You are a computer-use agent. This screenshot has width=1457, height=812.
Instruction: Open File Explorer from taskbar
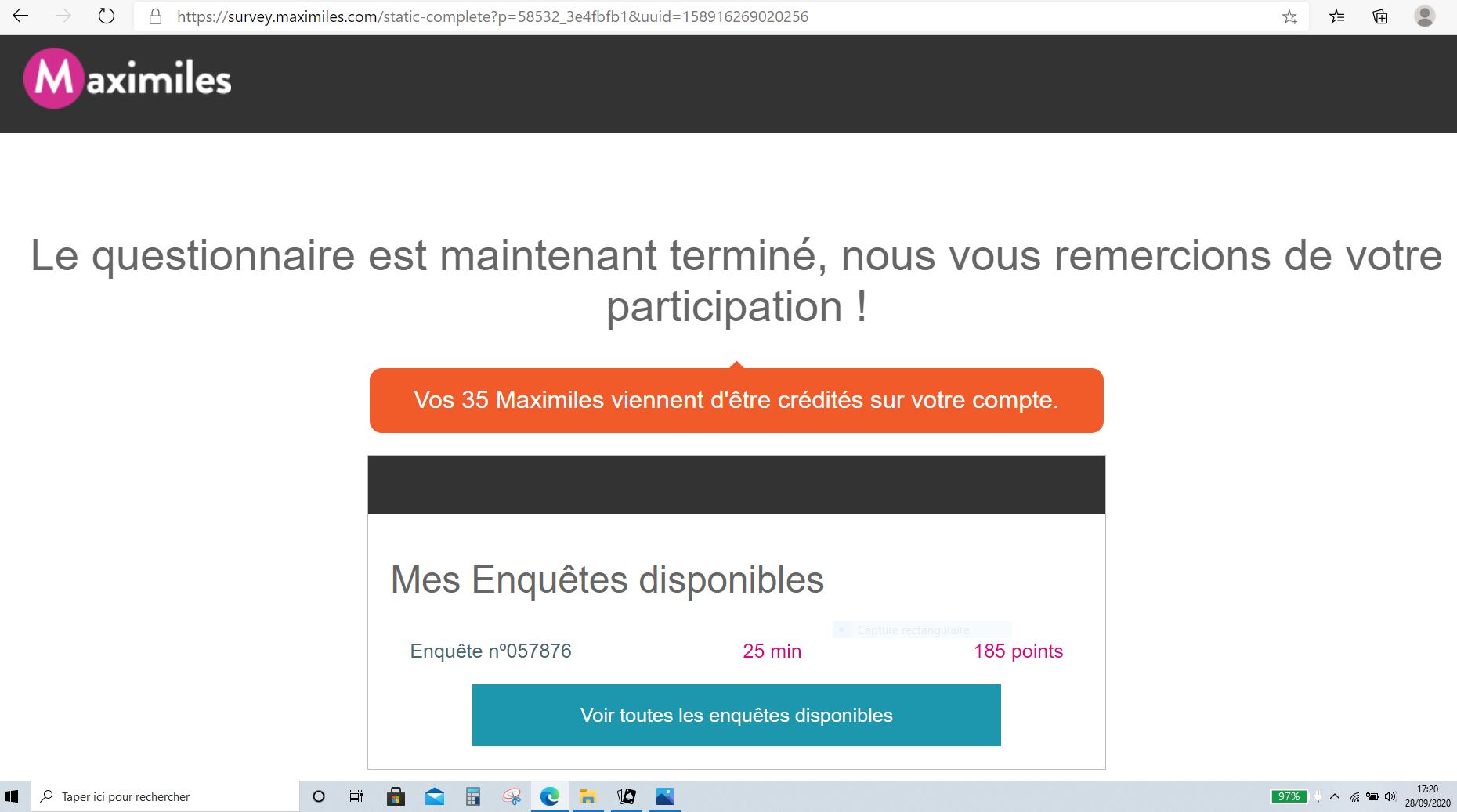coord(588,796)
